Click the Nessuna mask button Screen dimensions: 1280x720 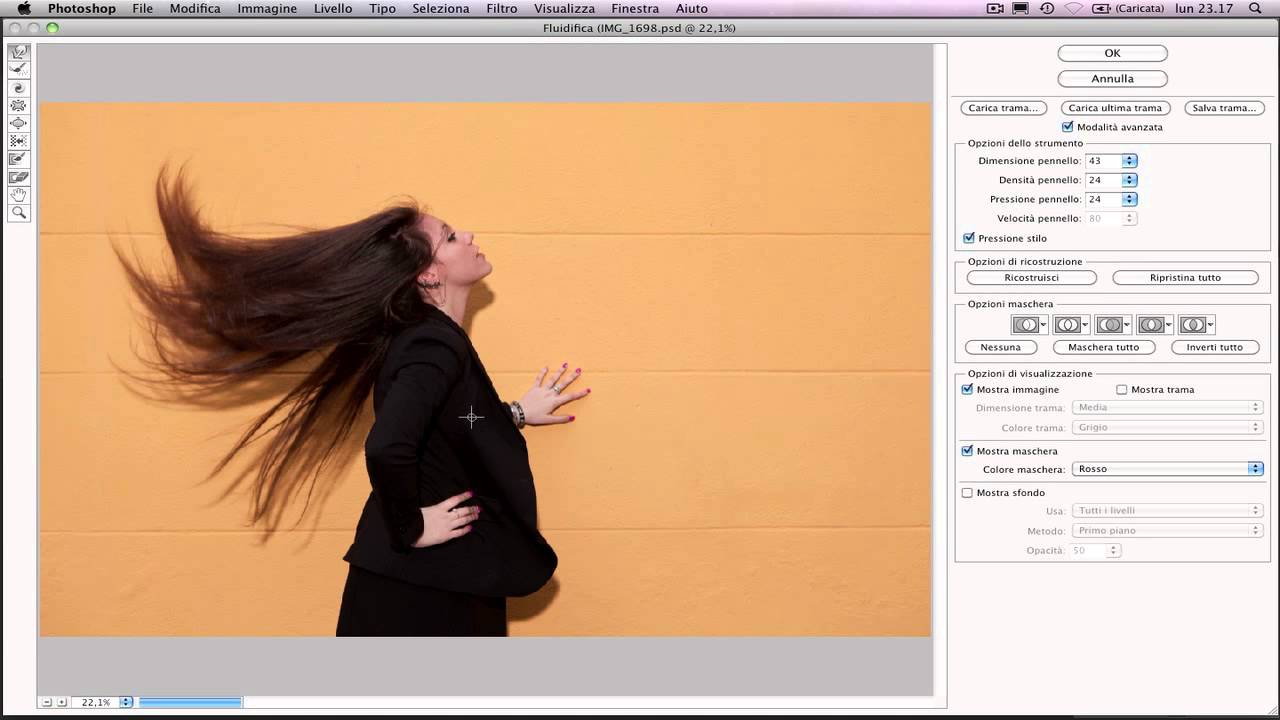1000,347
